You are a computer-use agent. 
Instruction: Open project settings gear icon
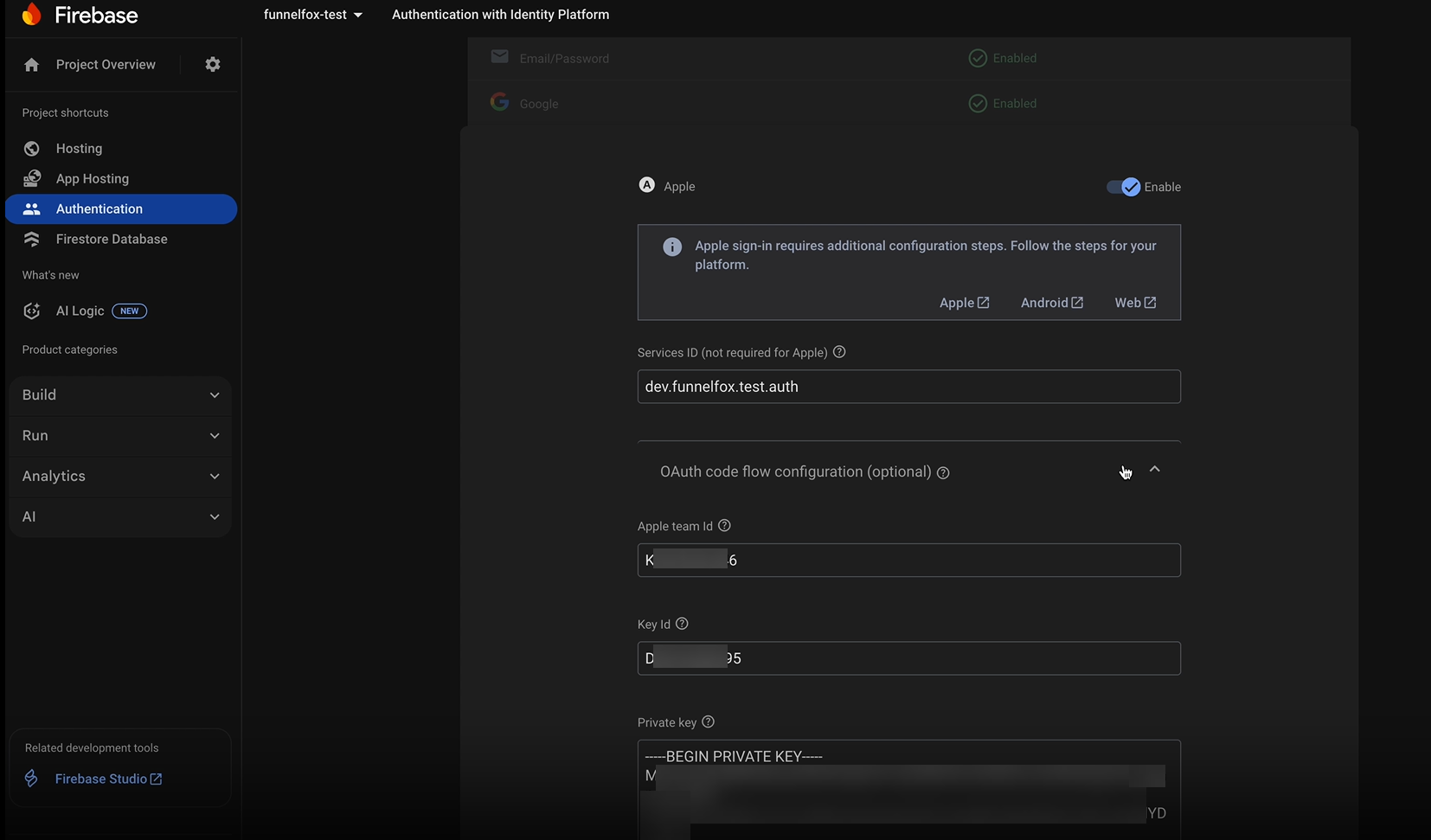point(213,64)
